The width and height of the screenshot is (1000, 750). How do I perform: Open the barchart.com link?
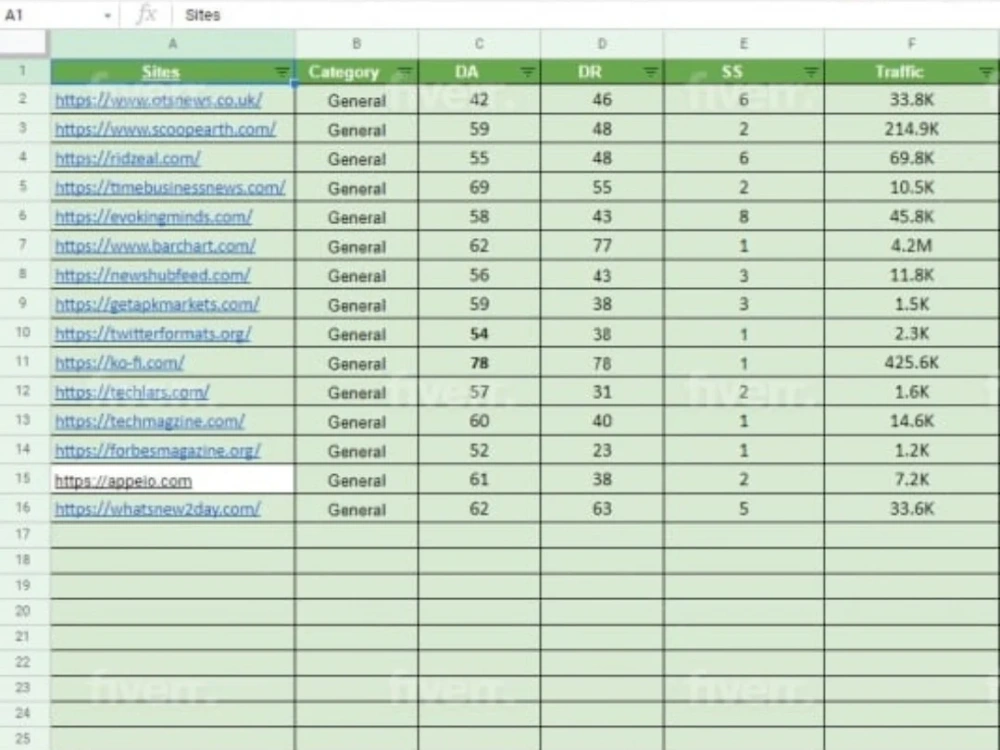pyautogui.click(x=155, y=246)
